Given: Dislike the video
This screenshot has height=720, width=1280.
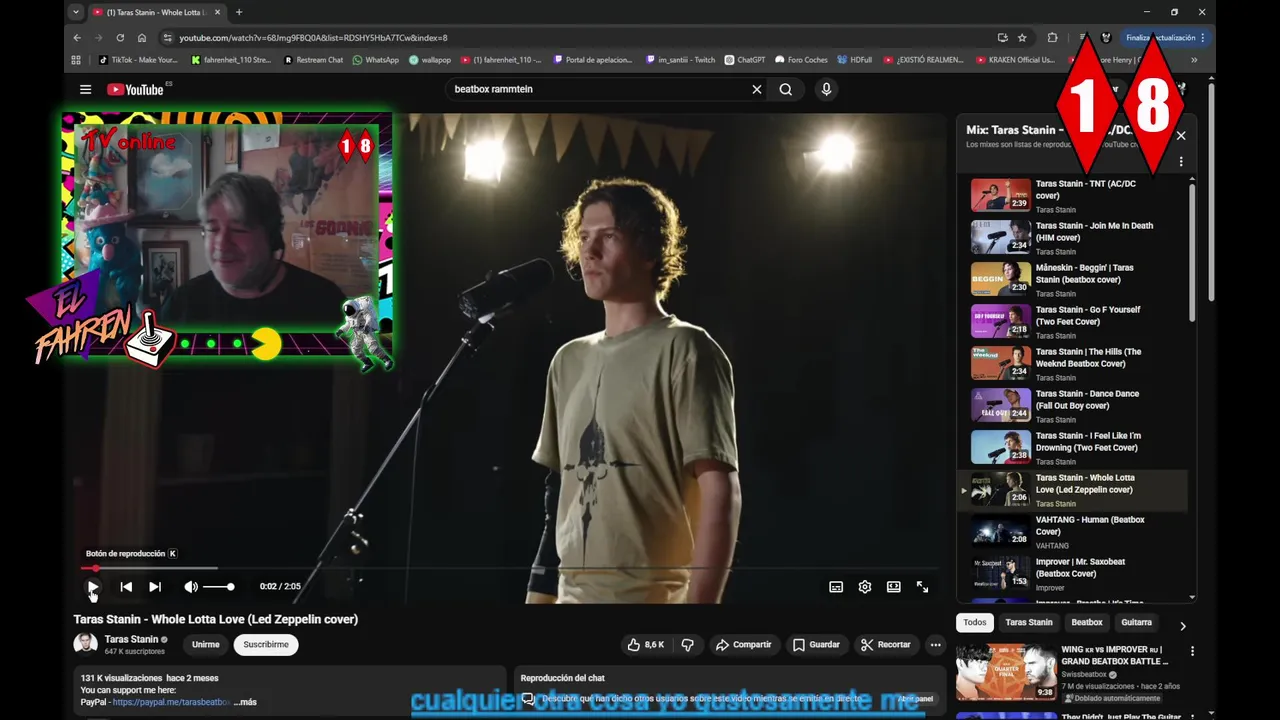Looking at the screenshot, I should coord(687,645).
